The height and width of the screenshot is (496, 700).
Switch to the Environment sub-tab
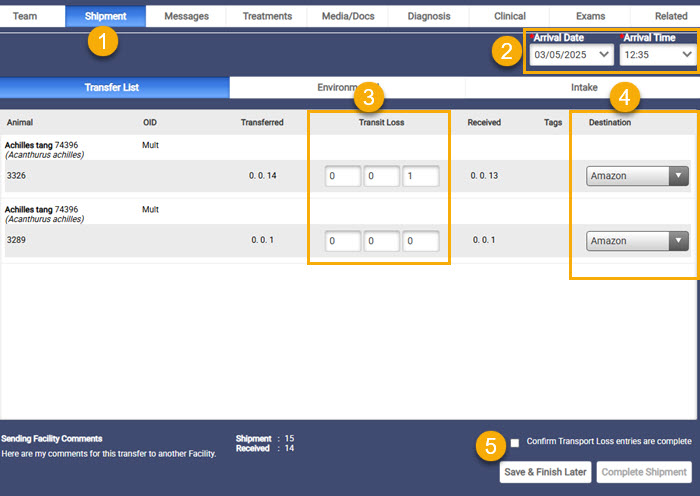point(347,88)
